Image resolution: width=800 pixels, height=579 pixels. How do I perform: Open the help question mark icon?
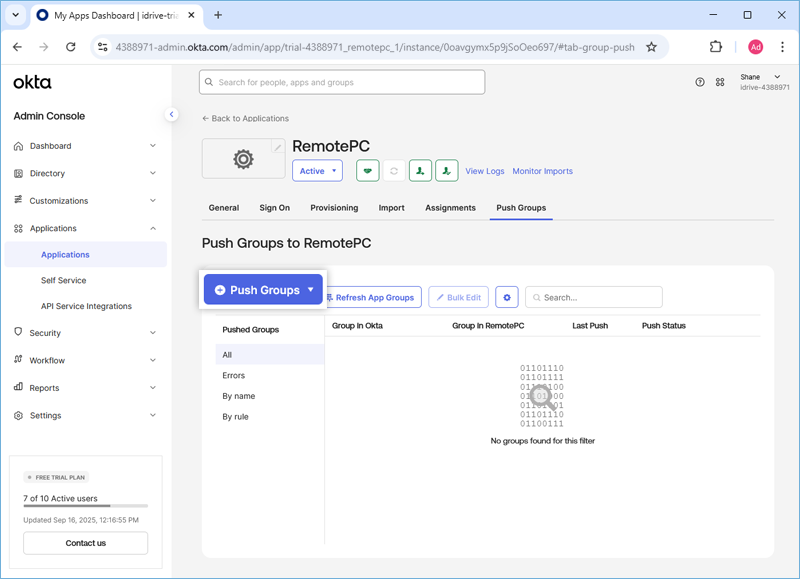coord(700,82)
